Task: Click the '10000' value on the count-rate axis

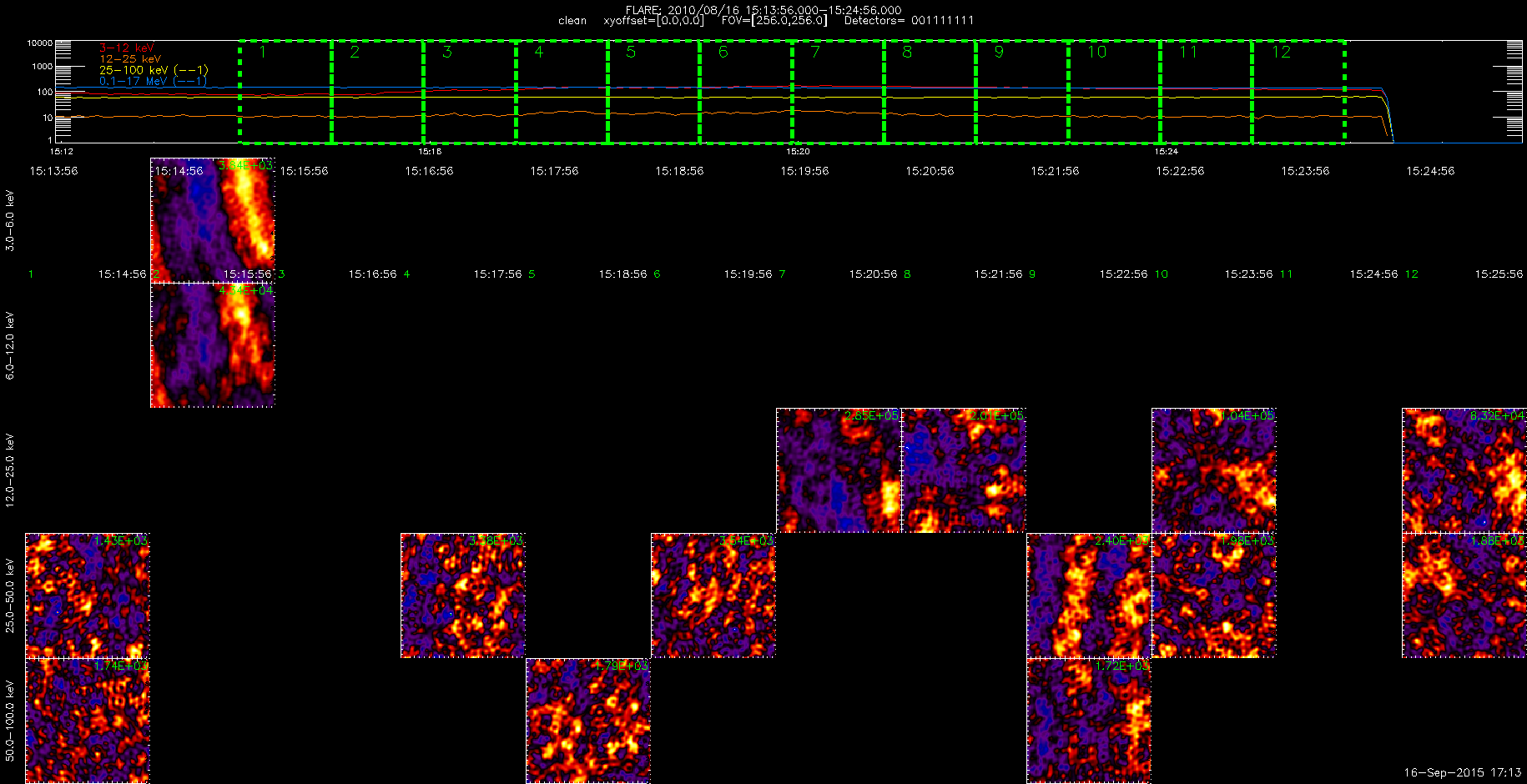Action: click(39, 43)
